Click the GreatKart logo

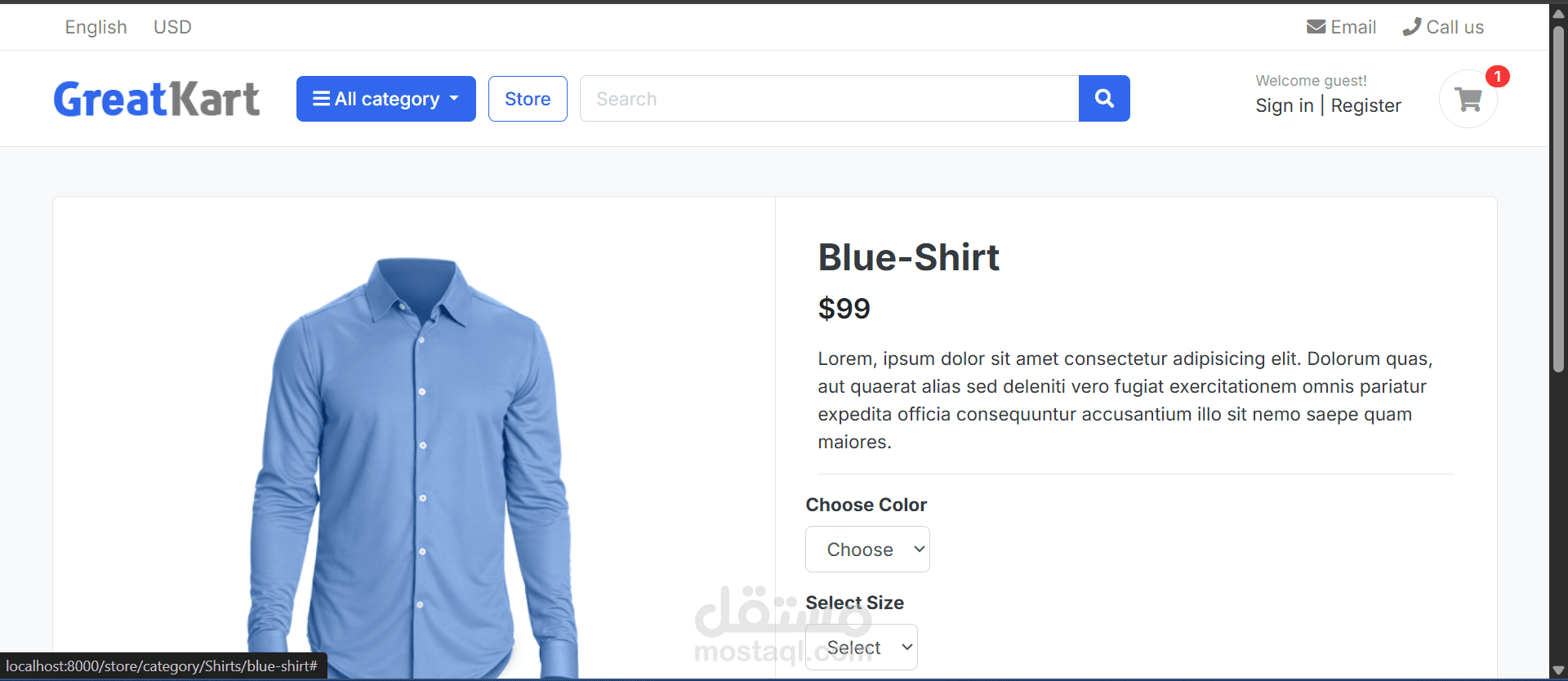click(157, 99)
